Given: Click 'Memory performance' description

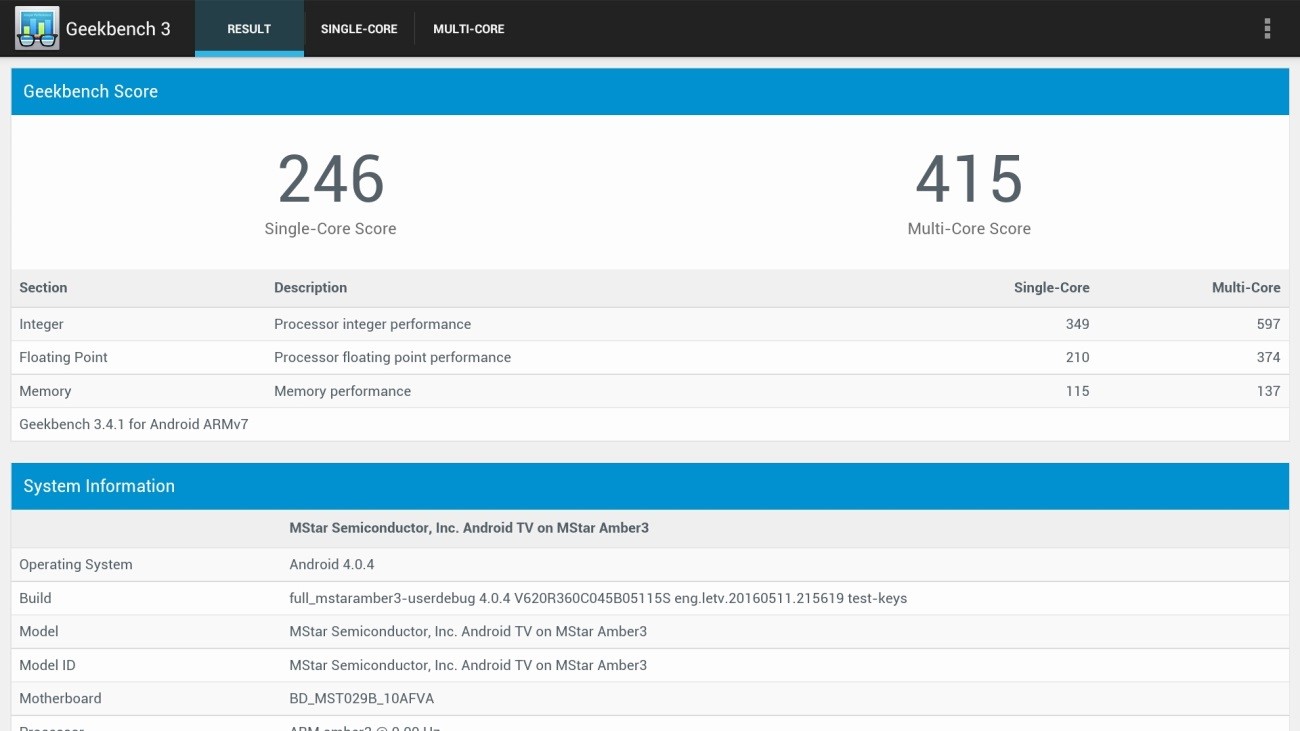Looking at the screenshot, I should pyautogui.click(x=342, y=391).
